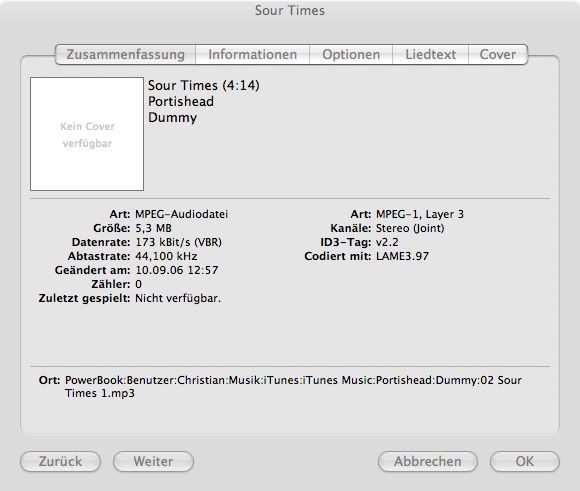Viewport: 580px width, 491px height.
Task: Click the album name 'Dummy'
Action: click(x=172, y=118)
